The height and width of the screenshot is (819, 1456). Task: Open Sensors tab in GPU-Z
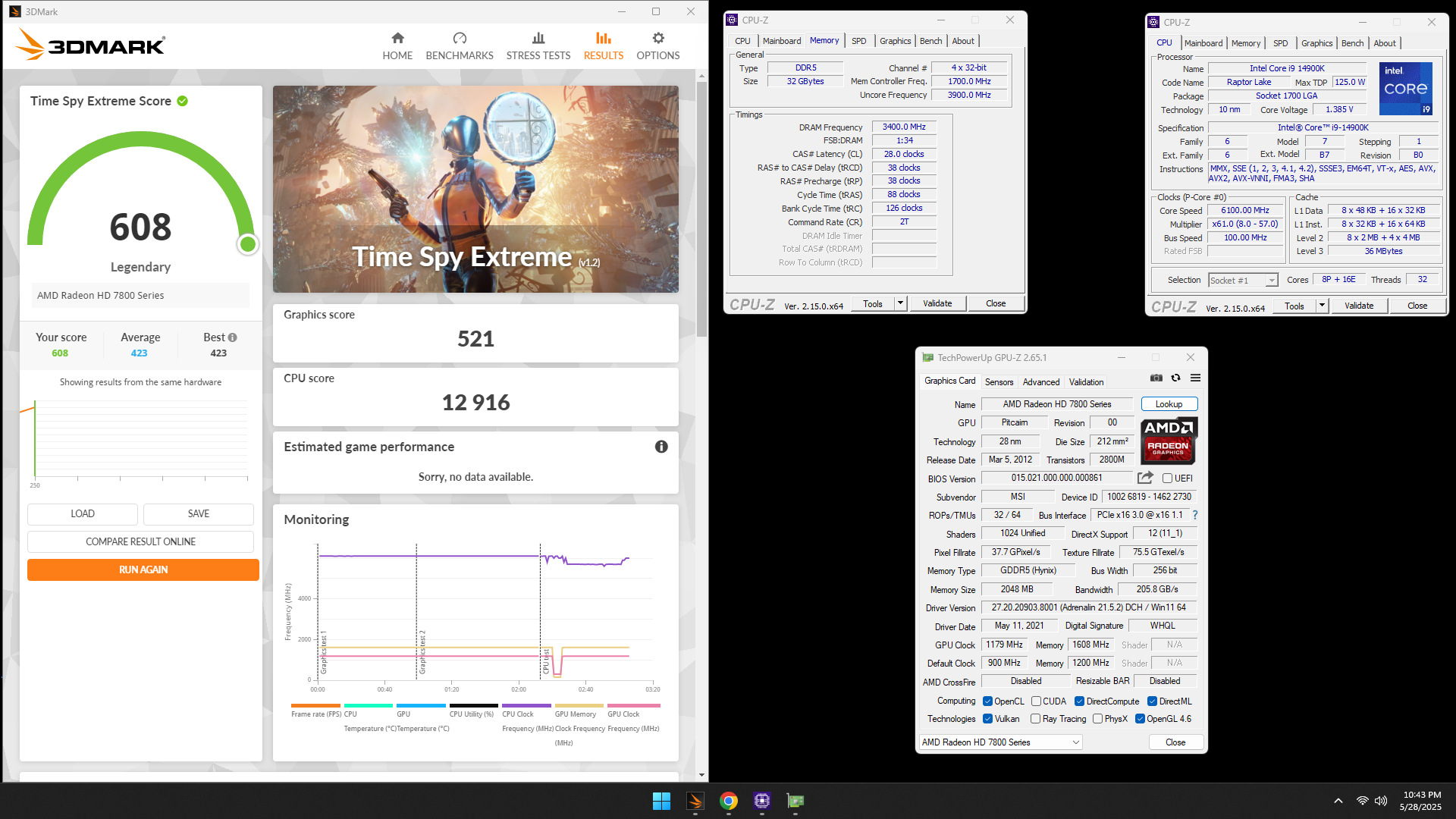click(999, 382)
